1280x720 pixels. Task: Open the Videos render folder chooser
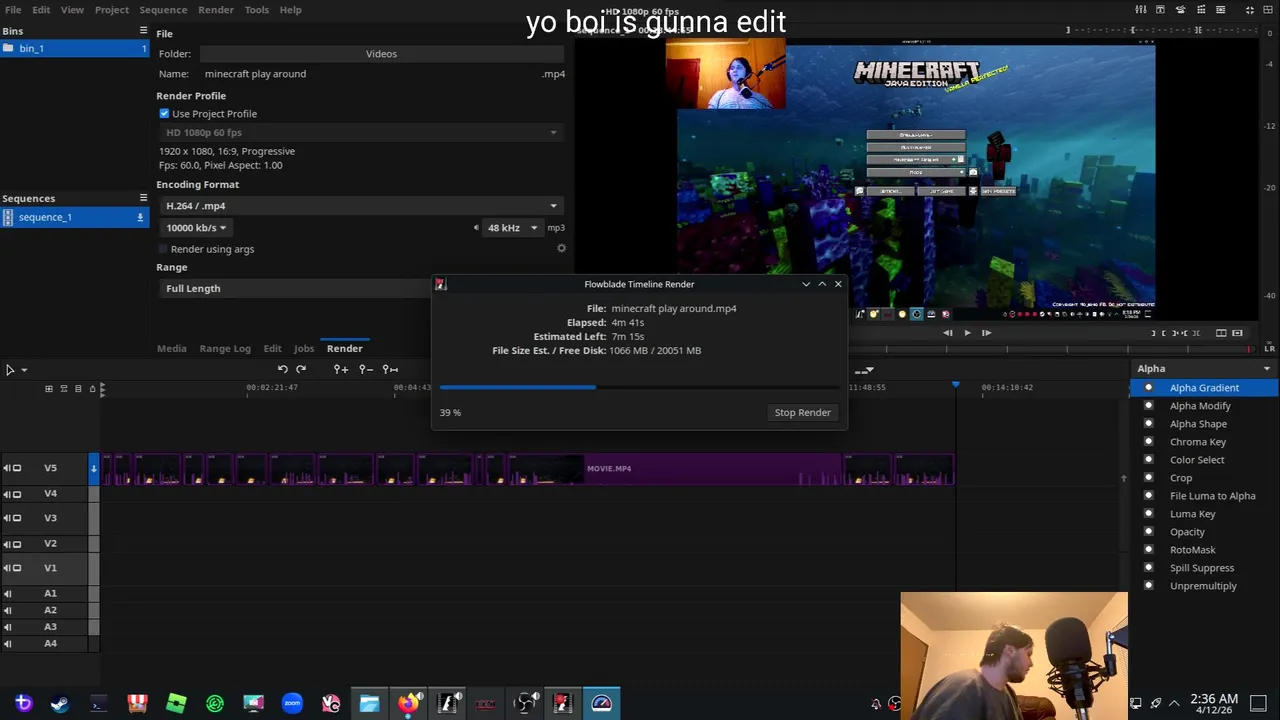[x=381, y=54]
